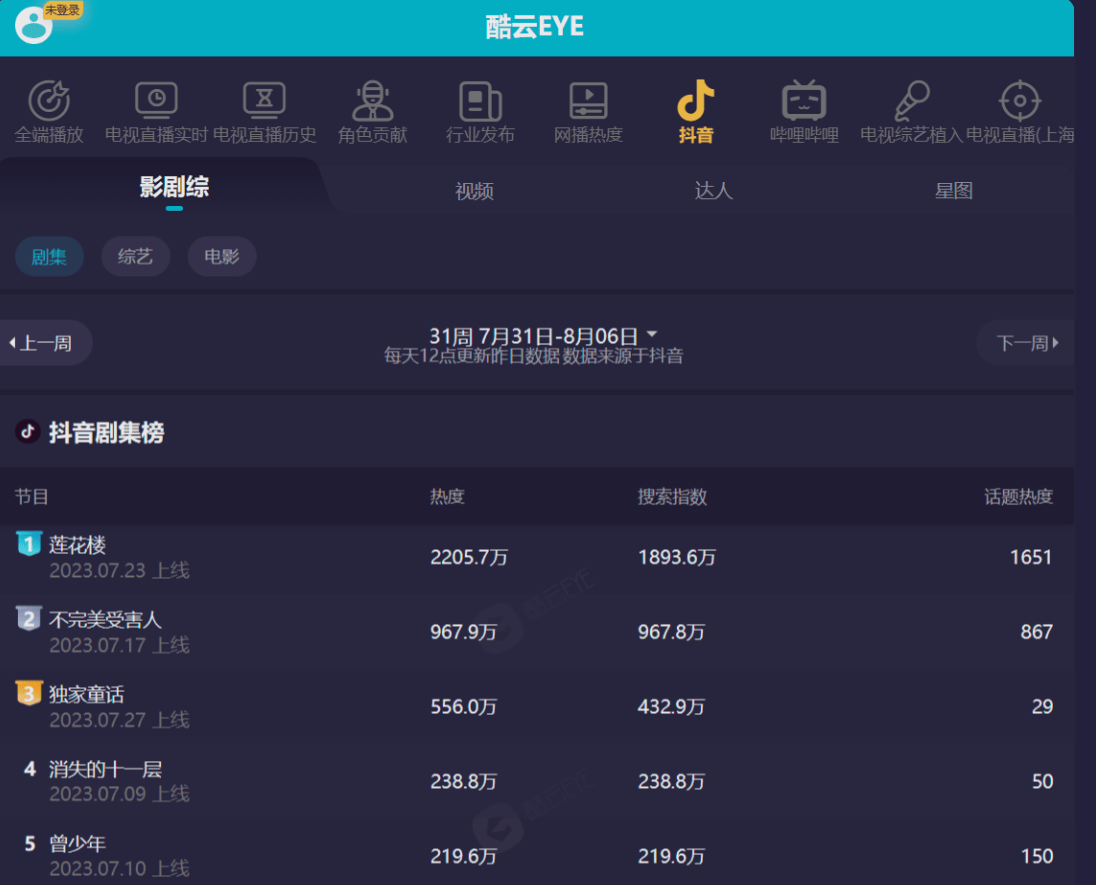Open the 星图 tab
Viewport: 1096px width, 885px height.
[953, 191]
